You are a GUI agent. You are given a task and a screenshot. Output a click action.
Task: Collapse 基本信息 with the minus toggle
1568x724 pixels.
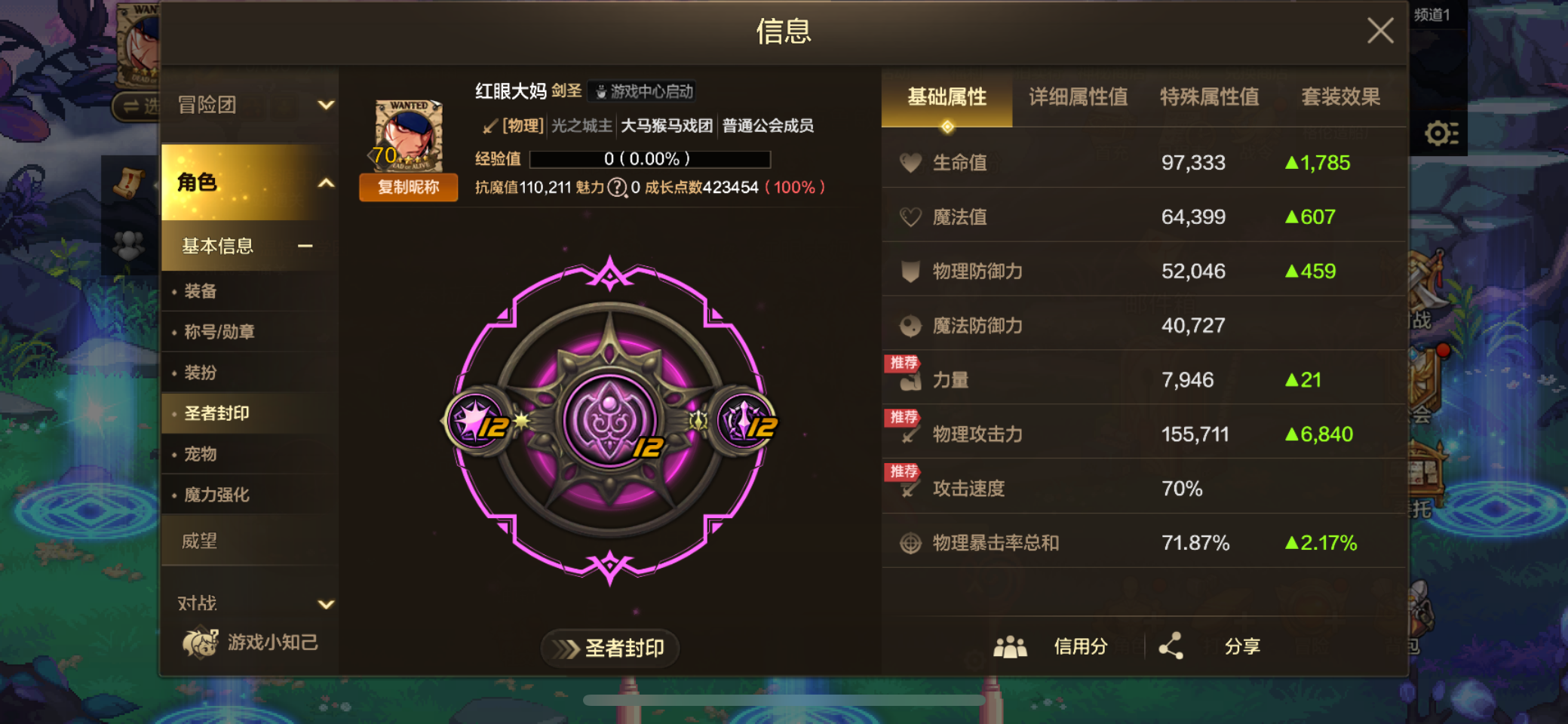305,246
